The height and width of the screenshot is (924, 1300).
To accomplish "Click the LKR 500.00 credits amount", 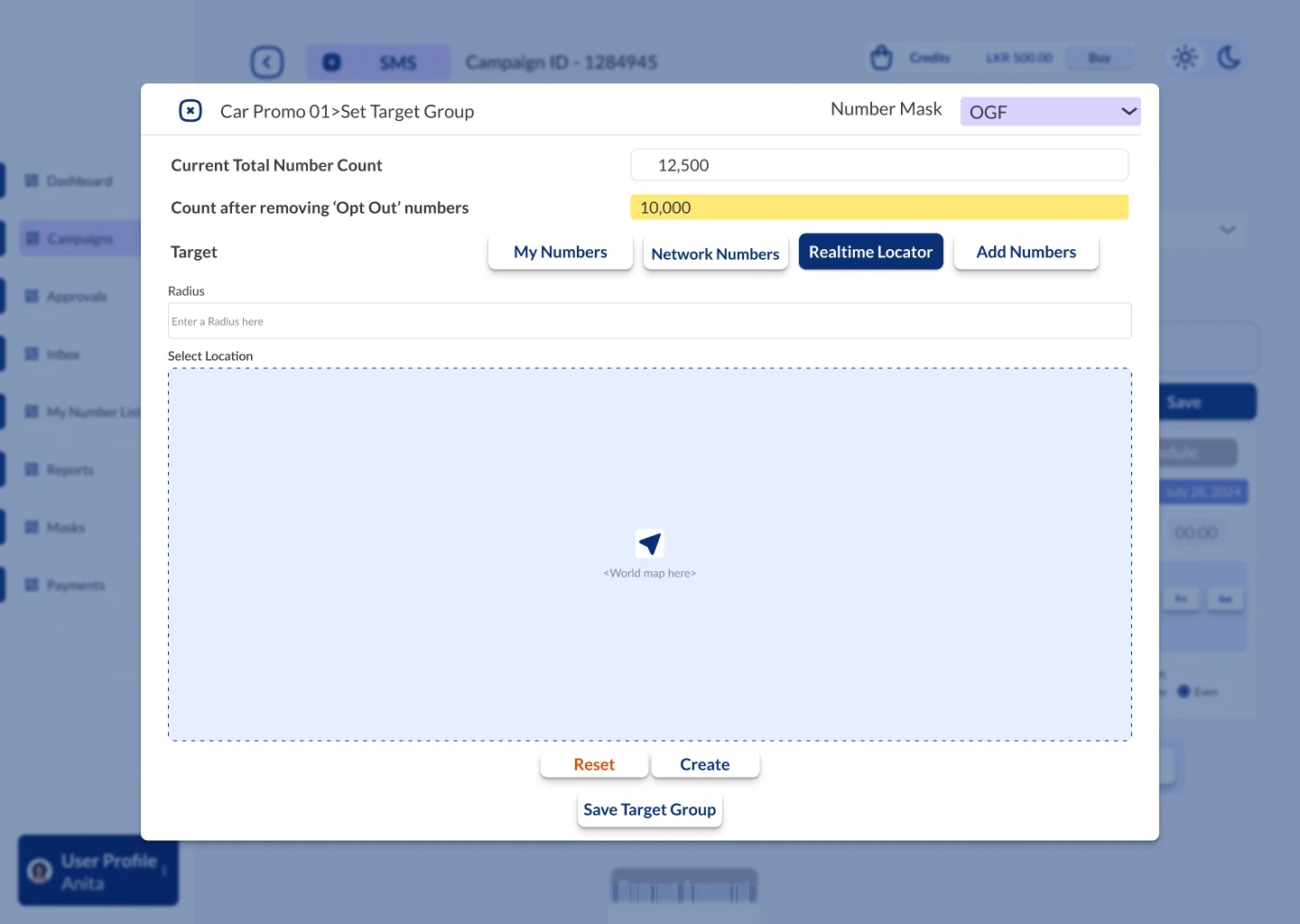I will click(1019, 58).
